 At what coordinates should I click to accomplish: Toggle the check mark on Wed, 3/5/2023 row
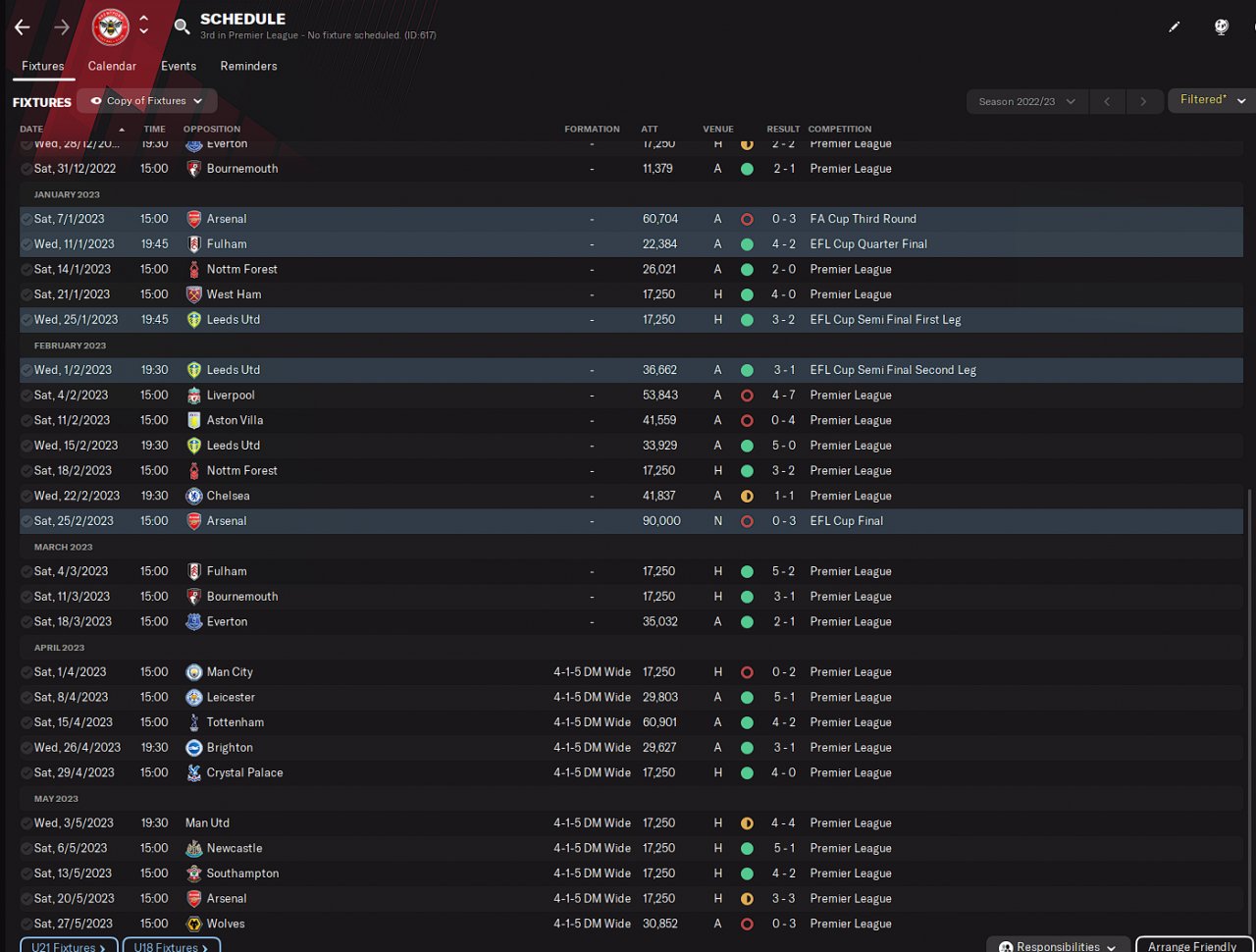[x=26, y=823]
